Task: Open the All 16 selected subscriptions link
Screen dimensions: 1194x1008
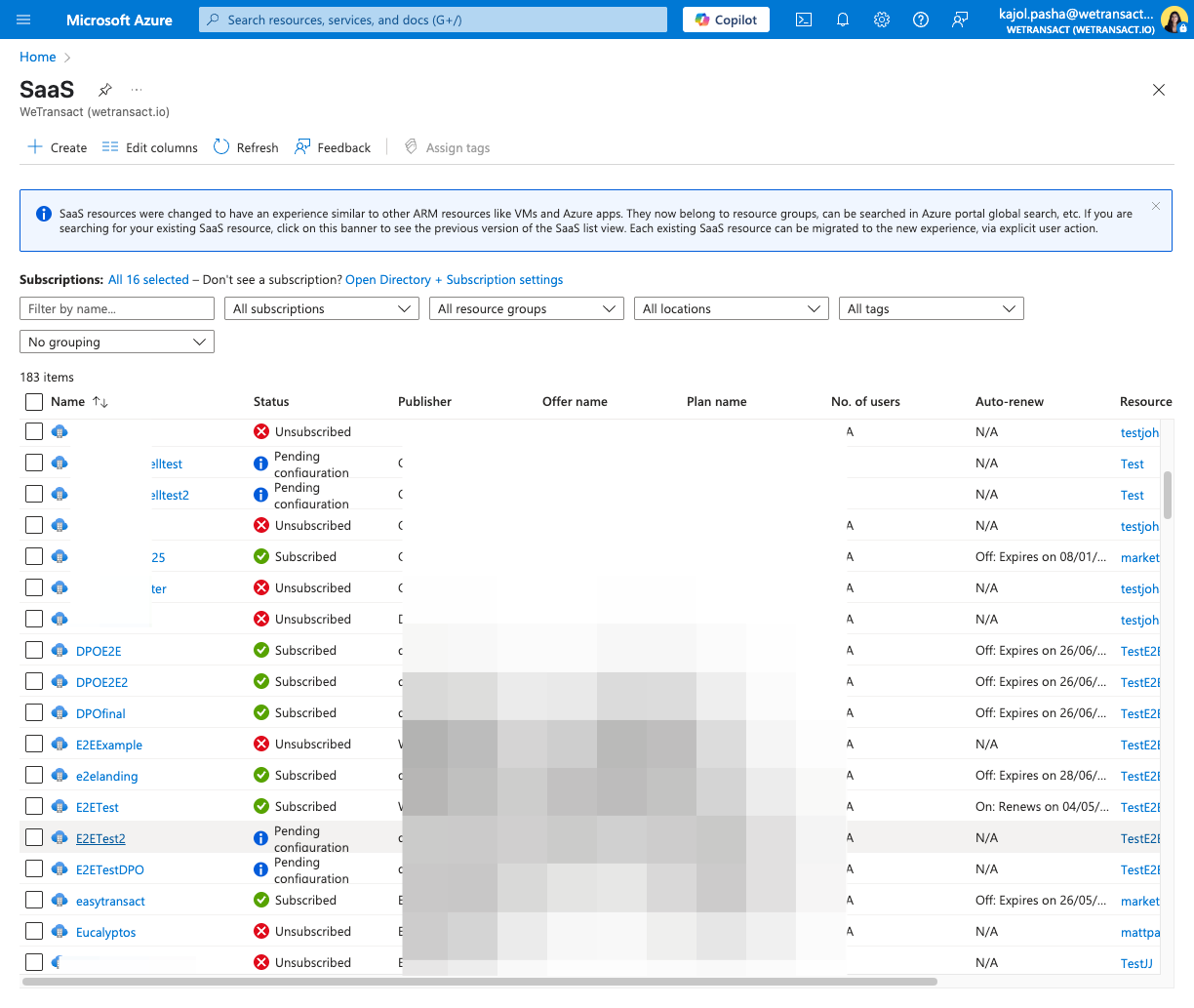Action: [x=148, y=279]
